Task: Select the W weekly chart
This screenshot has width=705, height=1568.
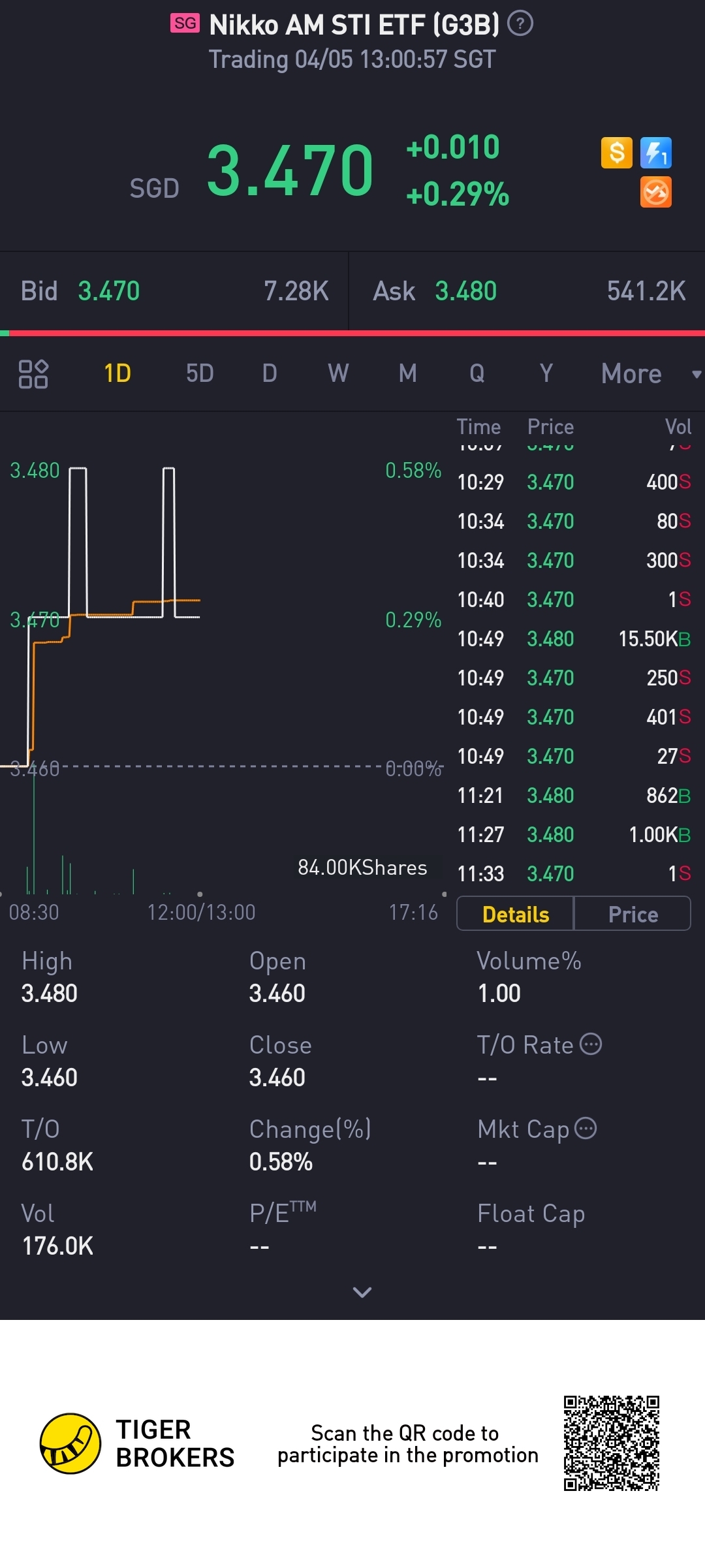Action: [x=338, y=374]
